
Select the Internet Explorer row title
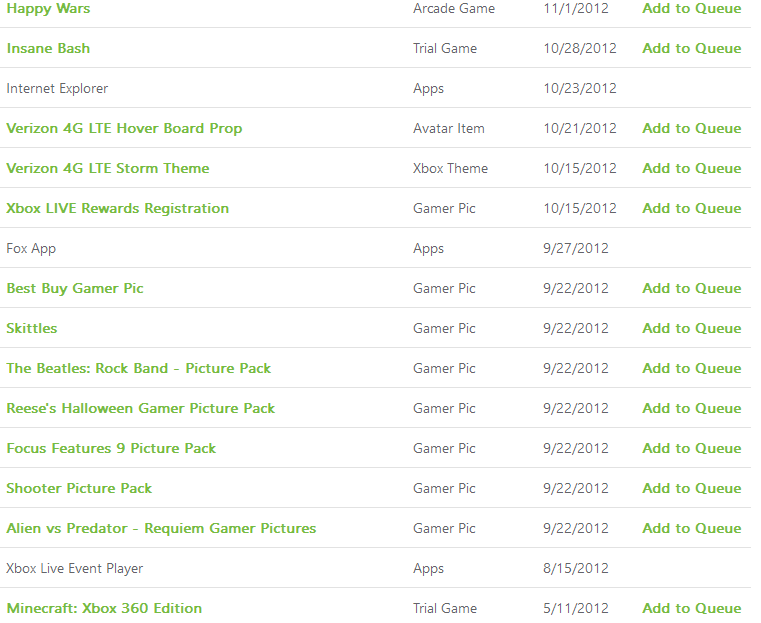pos(57,89)
